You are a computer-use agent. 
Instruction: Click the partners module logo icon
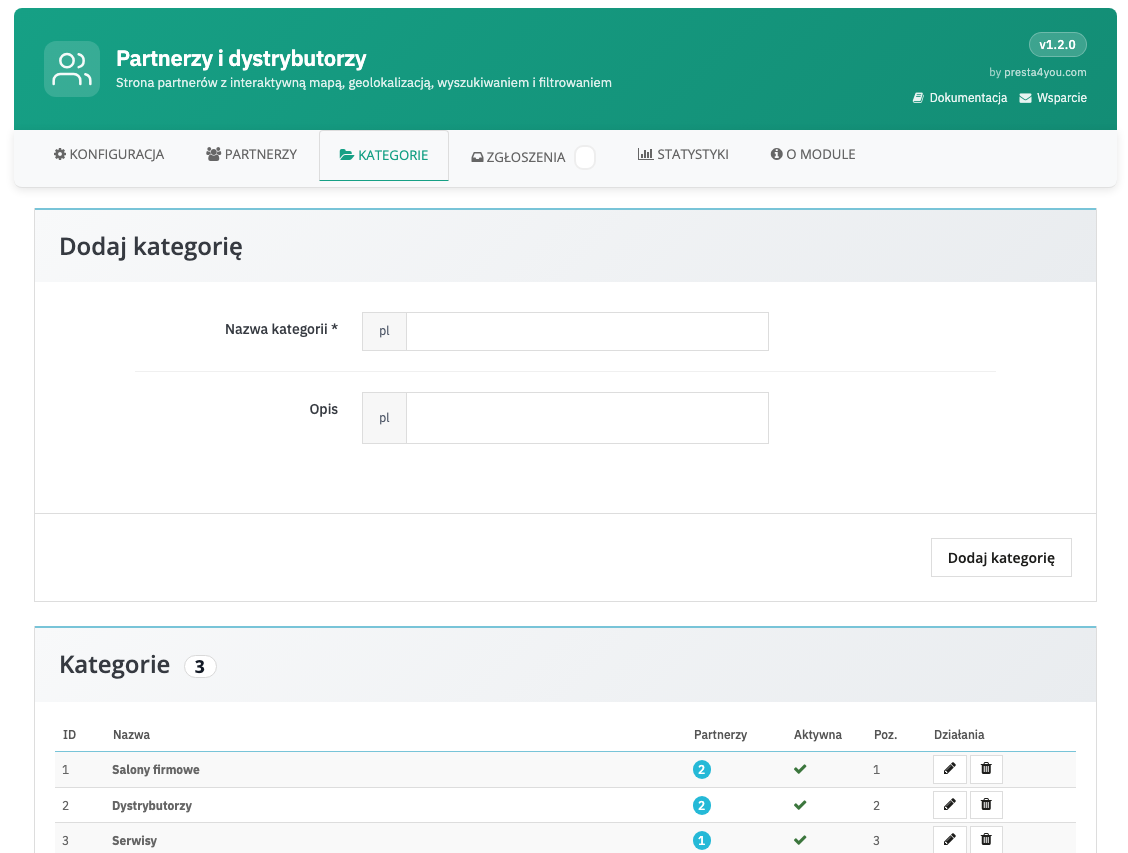pyautogui.click(x=72, y=69)
